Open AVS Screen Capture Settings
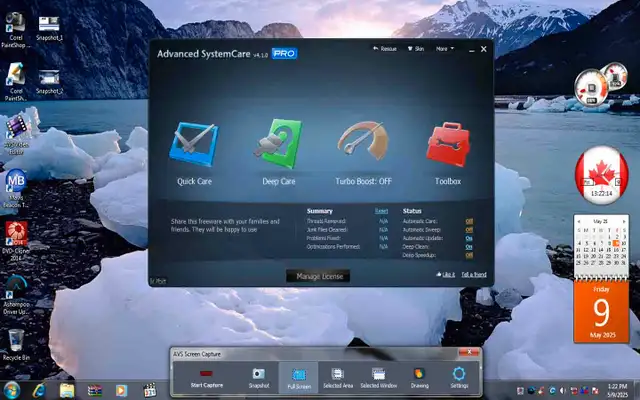Image resolution: width=640 pixels, height=400 pixels. click(x=459, y=378)
